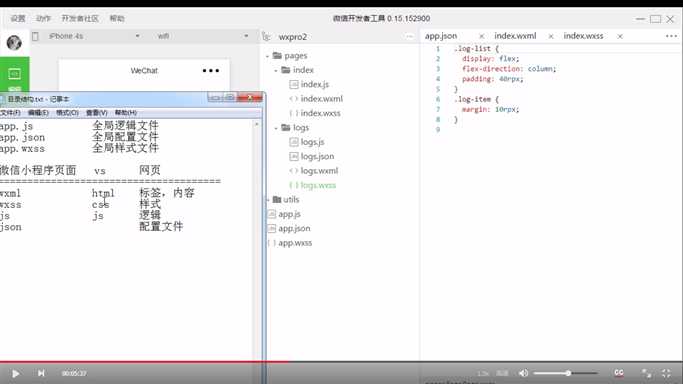The image size is (683, 384).
Task: Play the video
Action: point(15,374)
